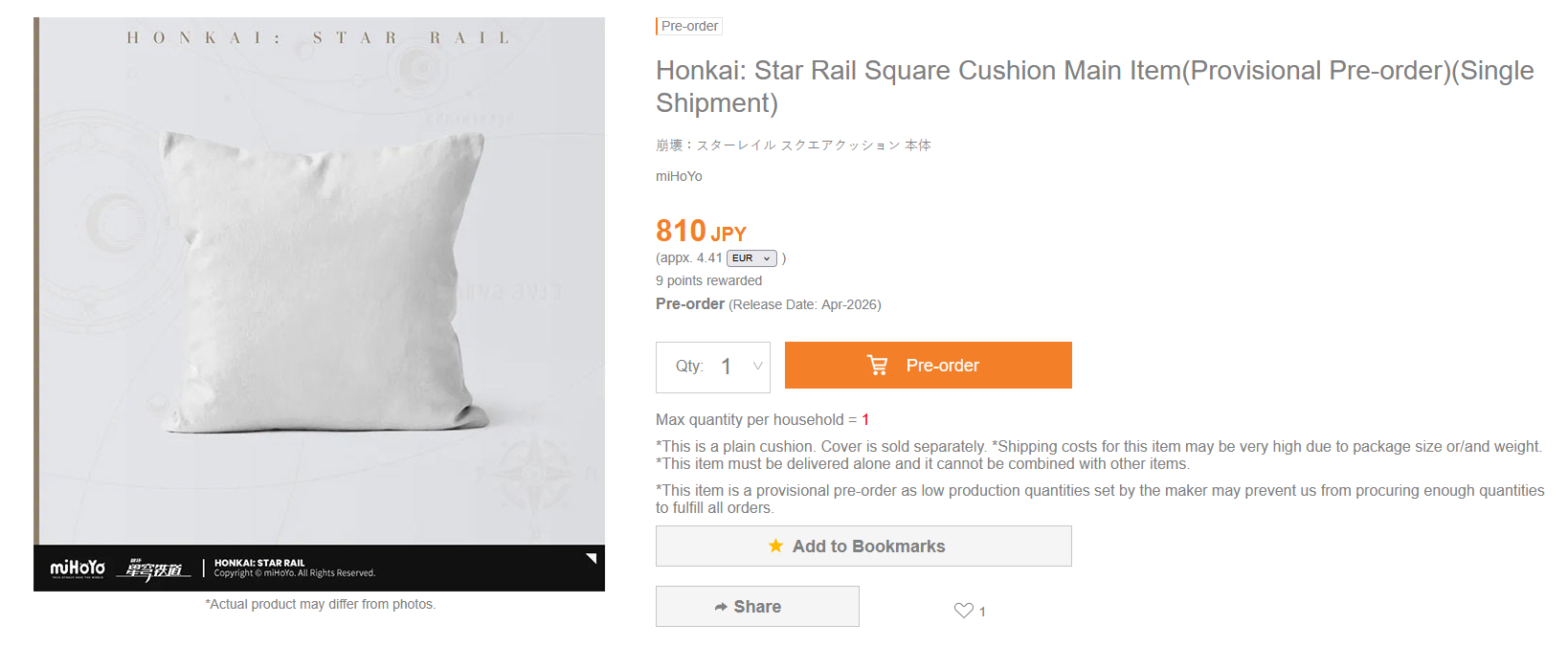This screenshot has height=647, width=1568.
Task: Click the Star Rail logo in the image footer
Action: pyautogui.click(x=153, y=569)
